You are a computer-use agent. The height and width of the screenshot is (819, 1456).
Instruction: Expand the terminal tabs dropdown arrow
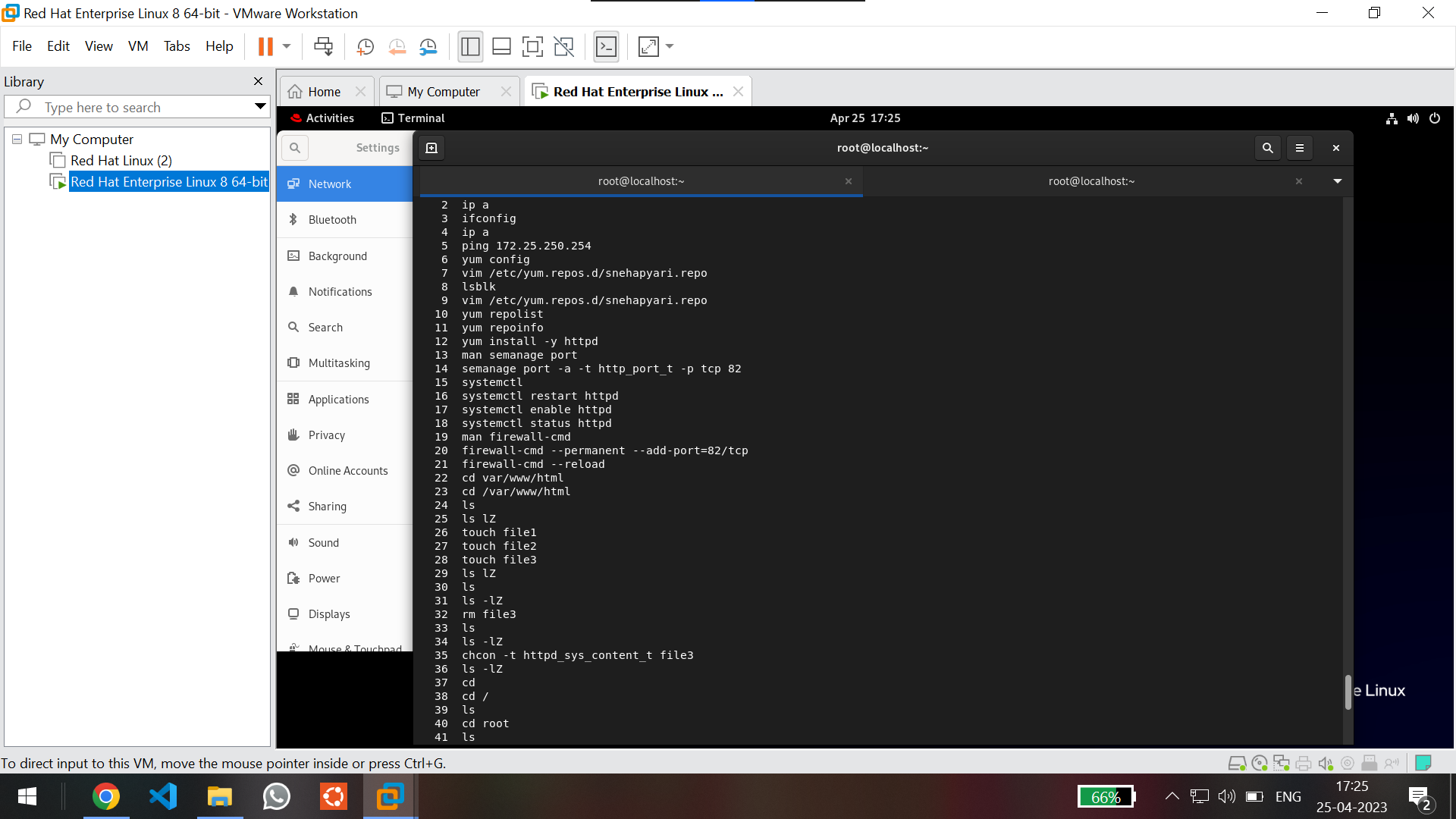(1337, 181)
